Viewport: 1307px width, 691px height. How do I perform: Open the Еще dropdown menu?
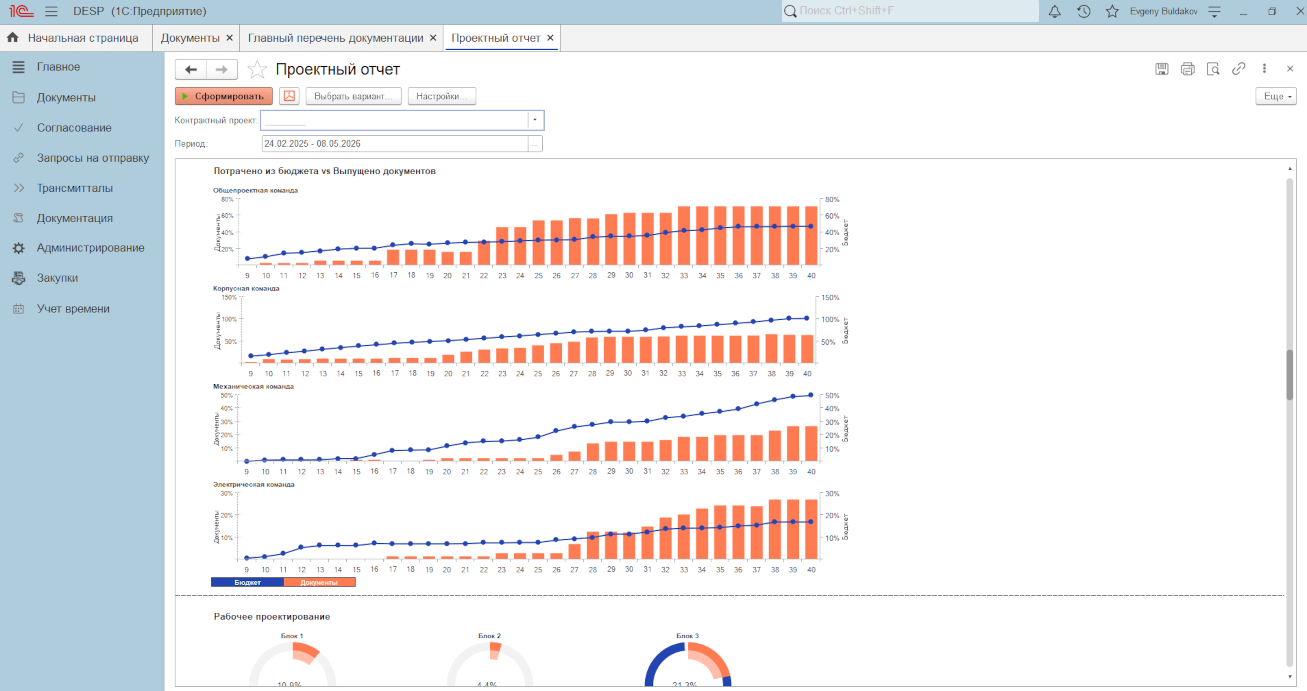click(1276, 96)
